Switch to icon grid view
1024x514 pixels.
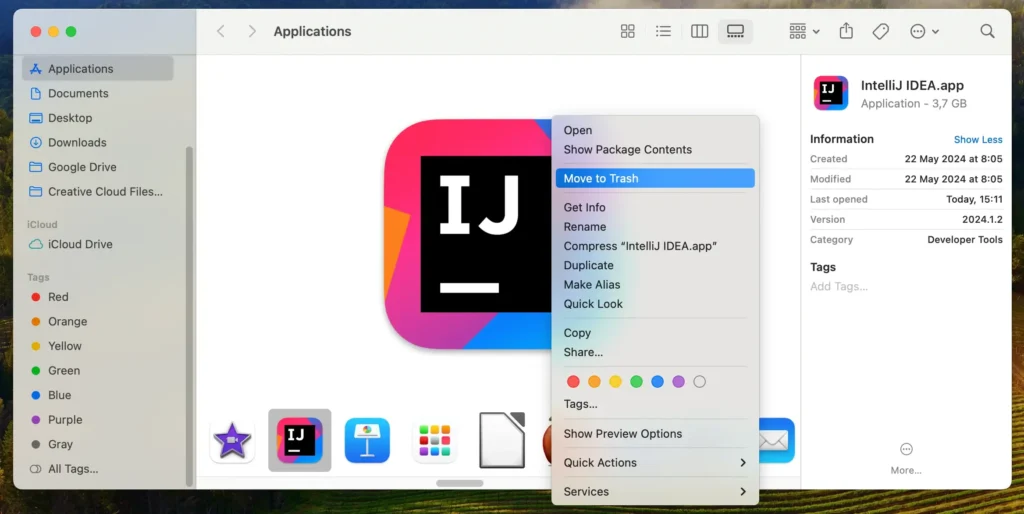pos(628,31)
